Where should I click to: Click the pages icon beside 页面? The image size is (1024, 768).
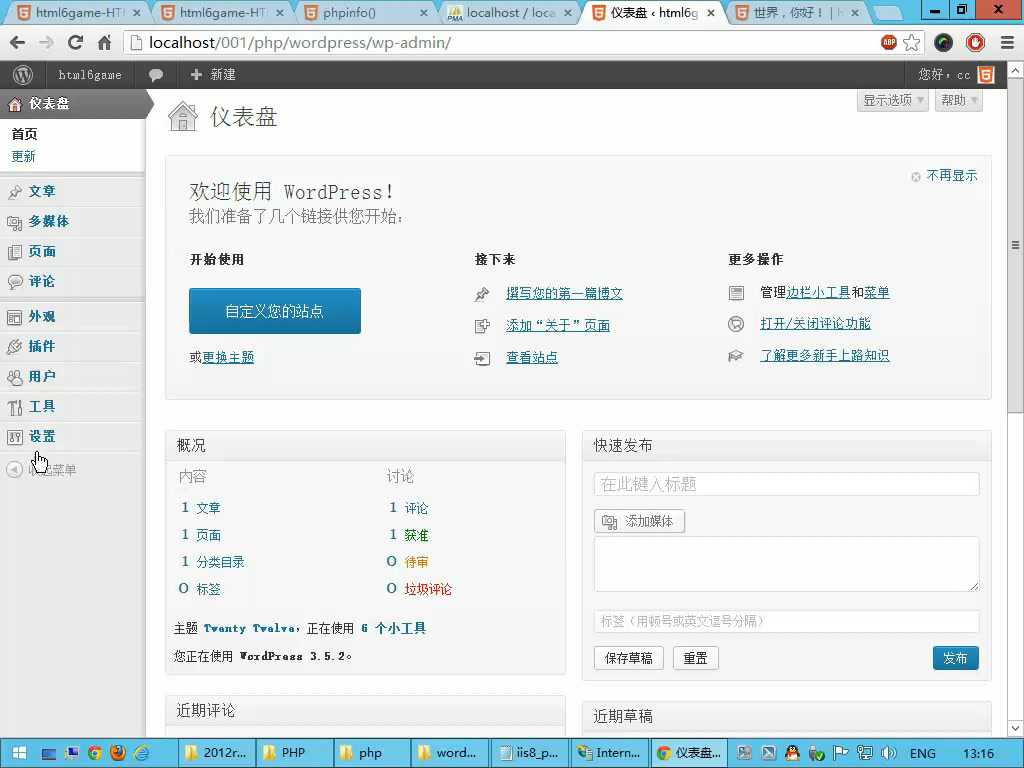pos(14,252)
